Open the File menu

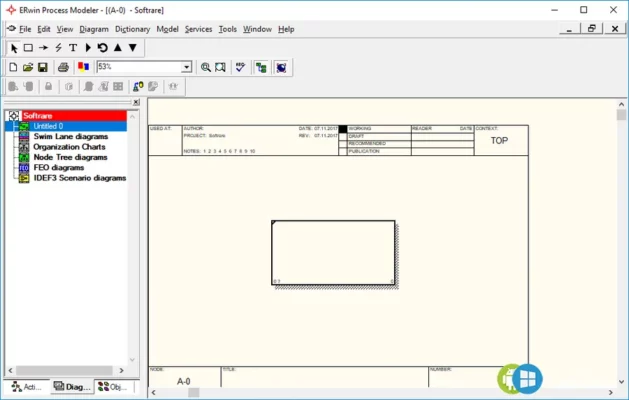click(x=25, y=29)
